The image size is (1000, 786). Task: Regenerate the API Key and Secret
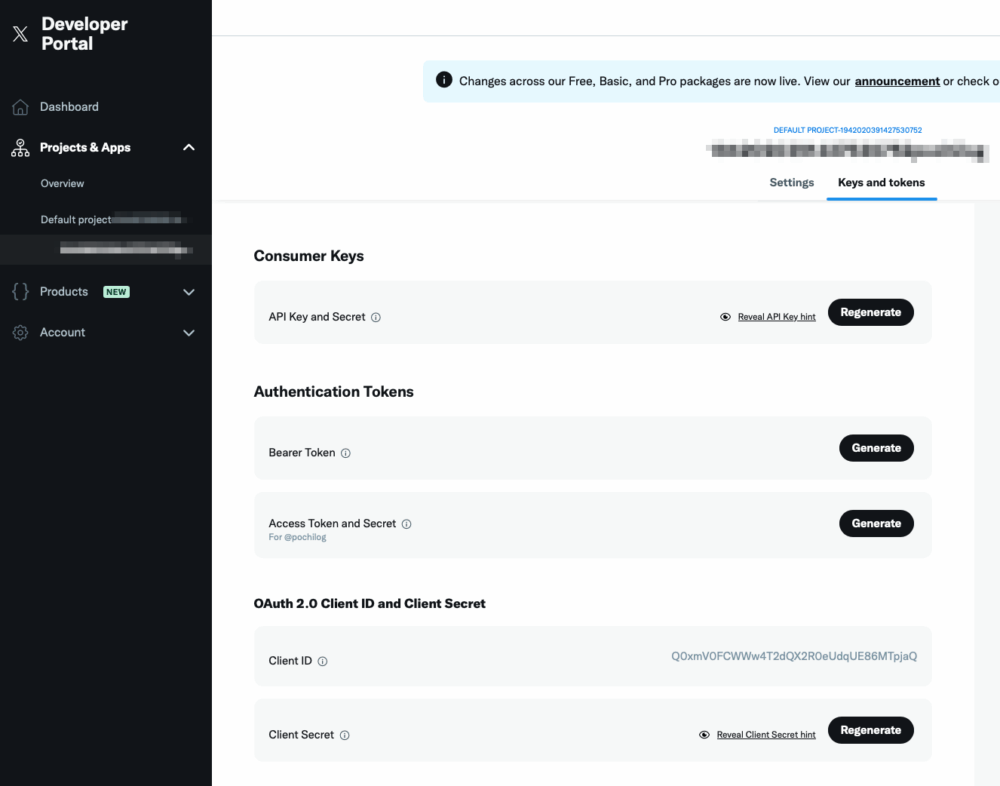pos(870,313)
